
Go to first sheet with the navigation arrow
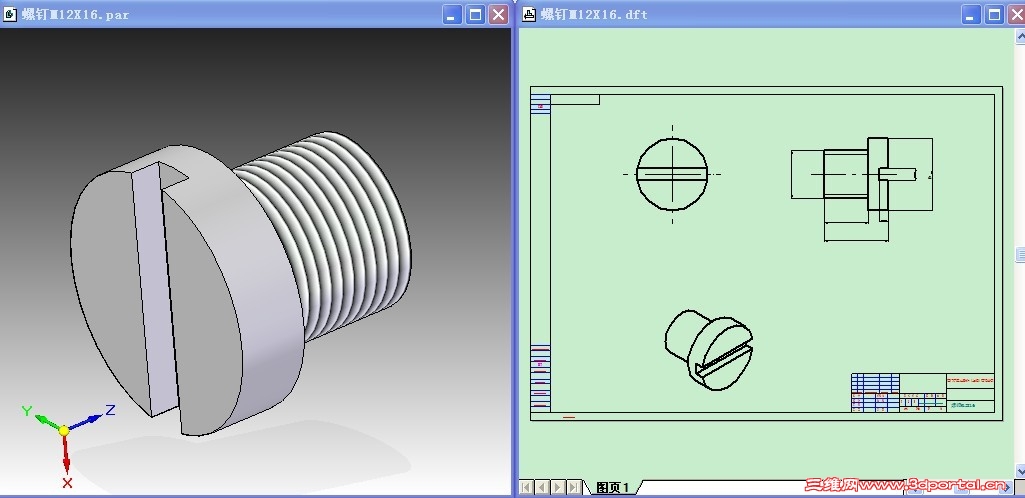pyautogui.click(x=526, y=487)
